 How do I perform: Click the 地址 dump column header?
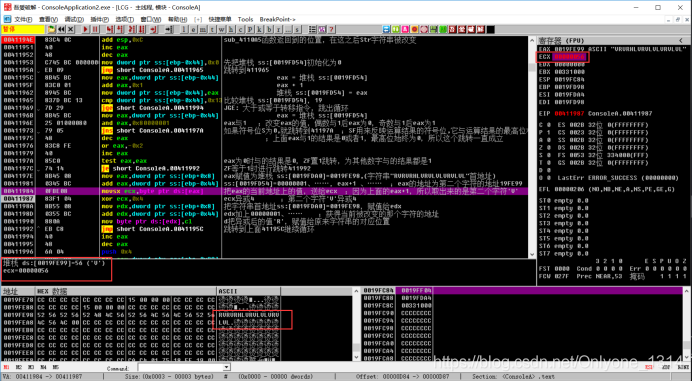pos(18,291)
